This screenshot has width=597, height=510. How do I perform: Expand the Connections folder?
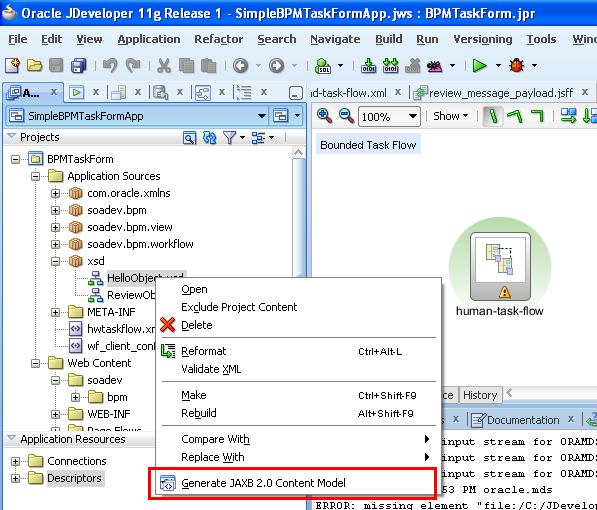(15, 461)
